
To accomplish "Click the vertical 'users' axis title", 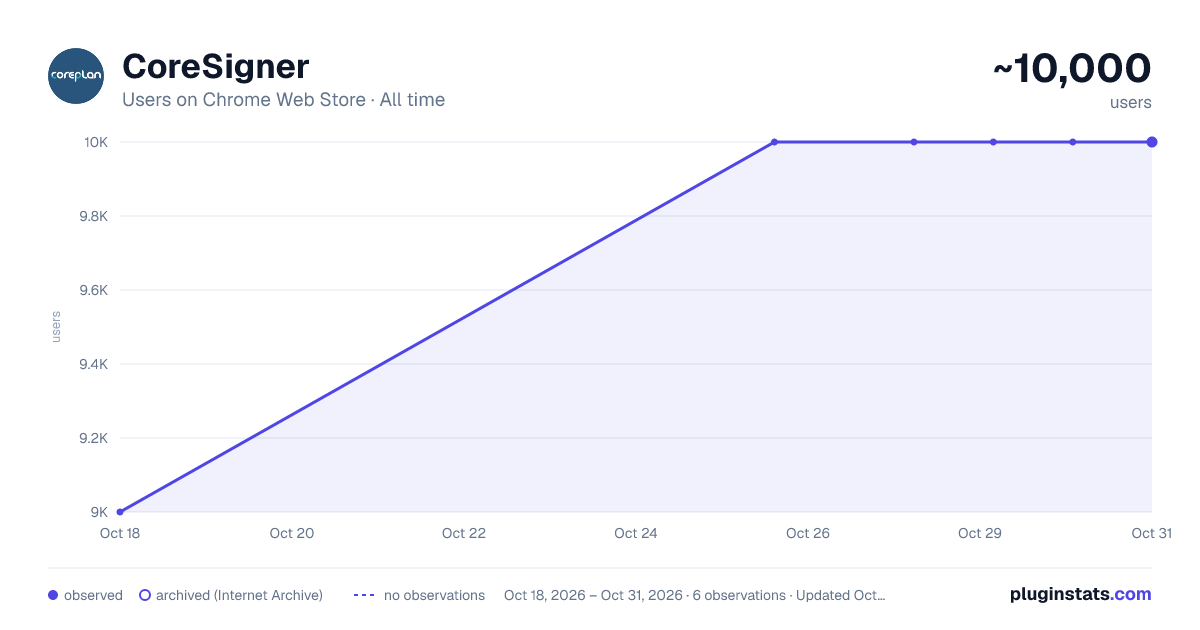I will (x=56, y=327).
